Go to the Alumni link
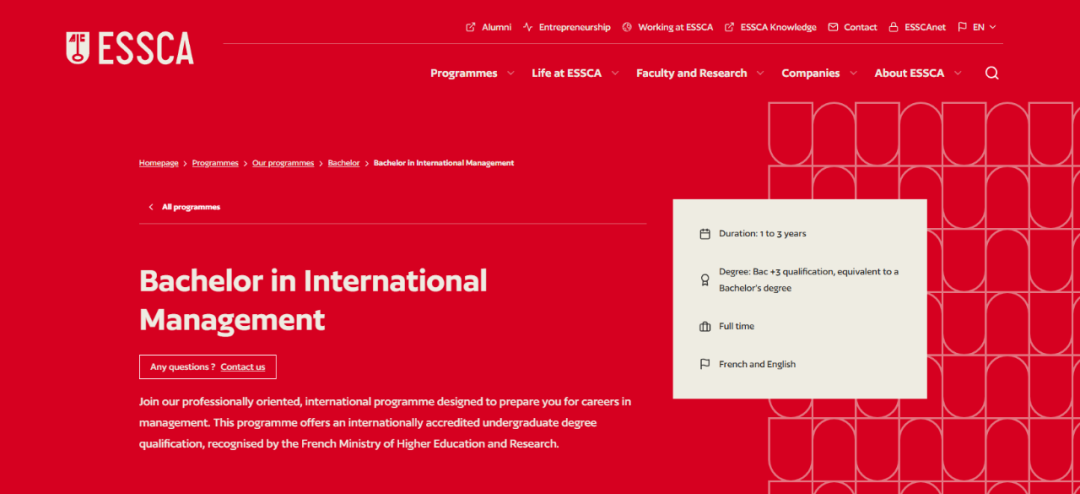 497,28
